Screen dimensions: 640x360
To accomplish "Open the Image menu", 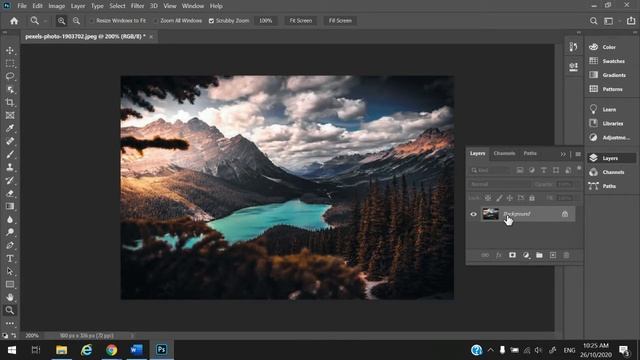I will pyautogui.click(x=56, y=6).
